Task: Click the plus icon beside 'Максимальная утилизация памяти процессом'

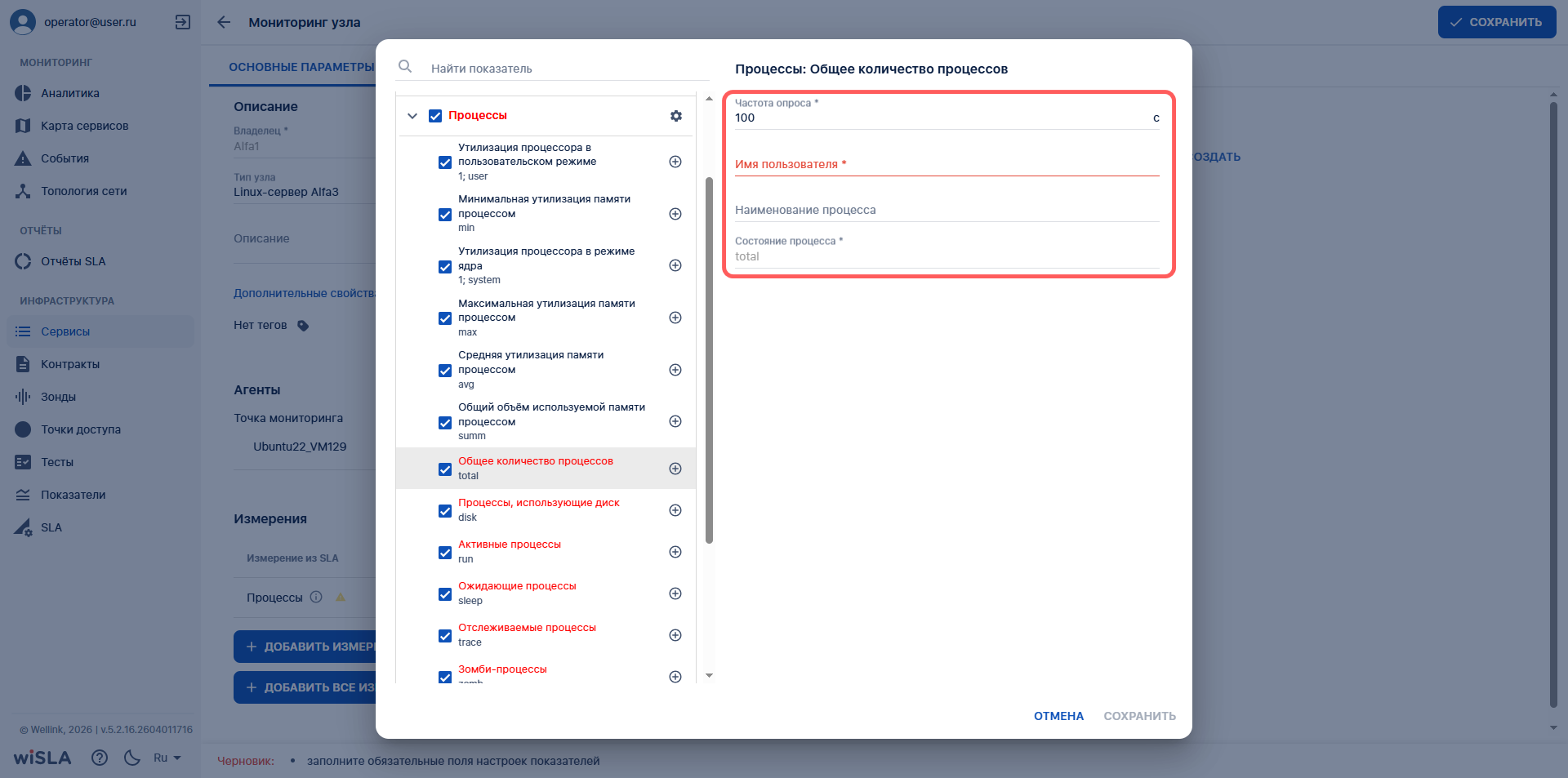Action: coord(675,318)
